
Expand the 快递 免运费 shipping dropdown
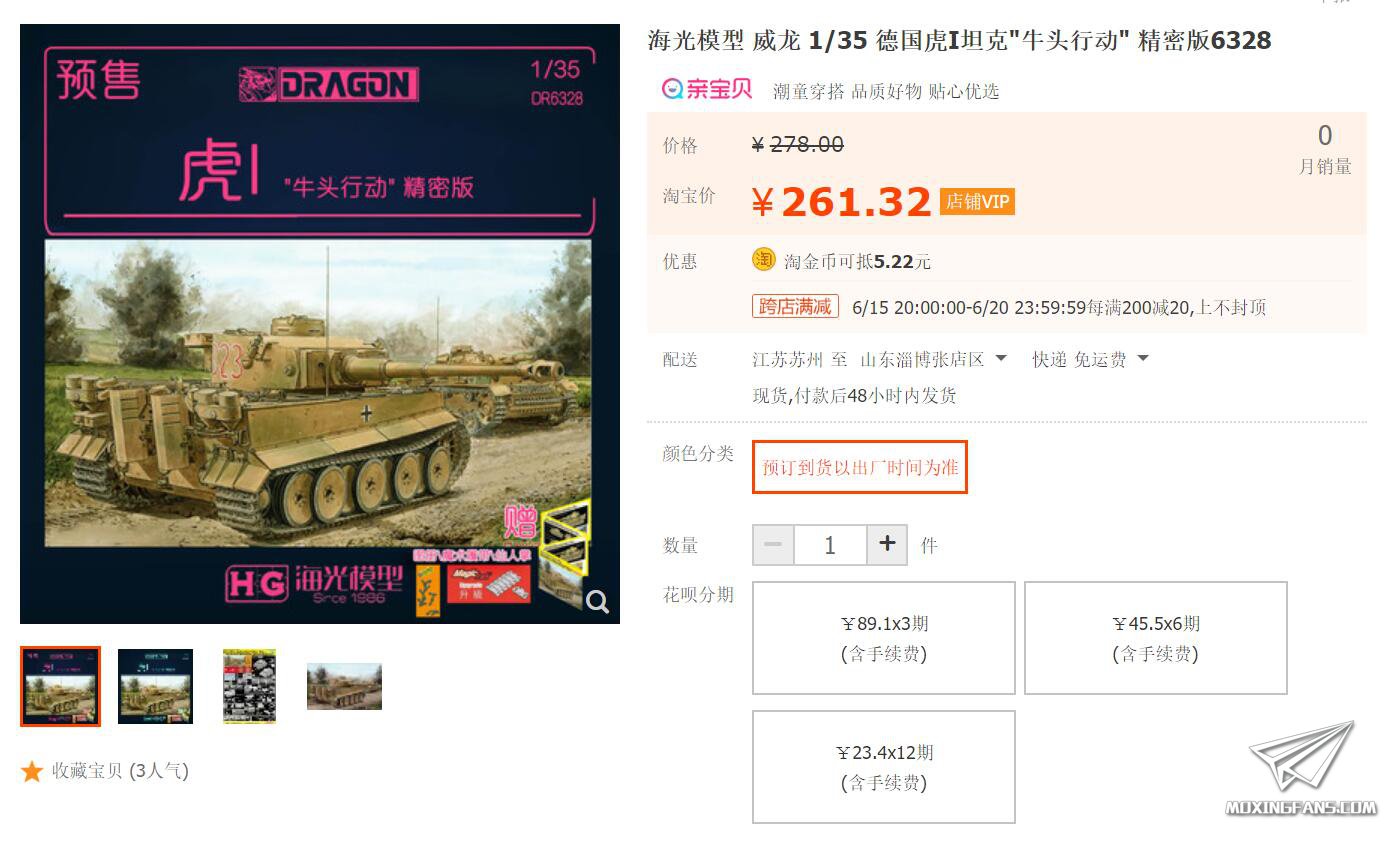coord(1090,359)
